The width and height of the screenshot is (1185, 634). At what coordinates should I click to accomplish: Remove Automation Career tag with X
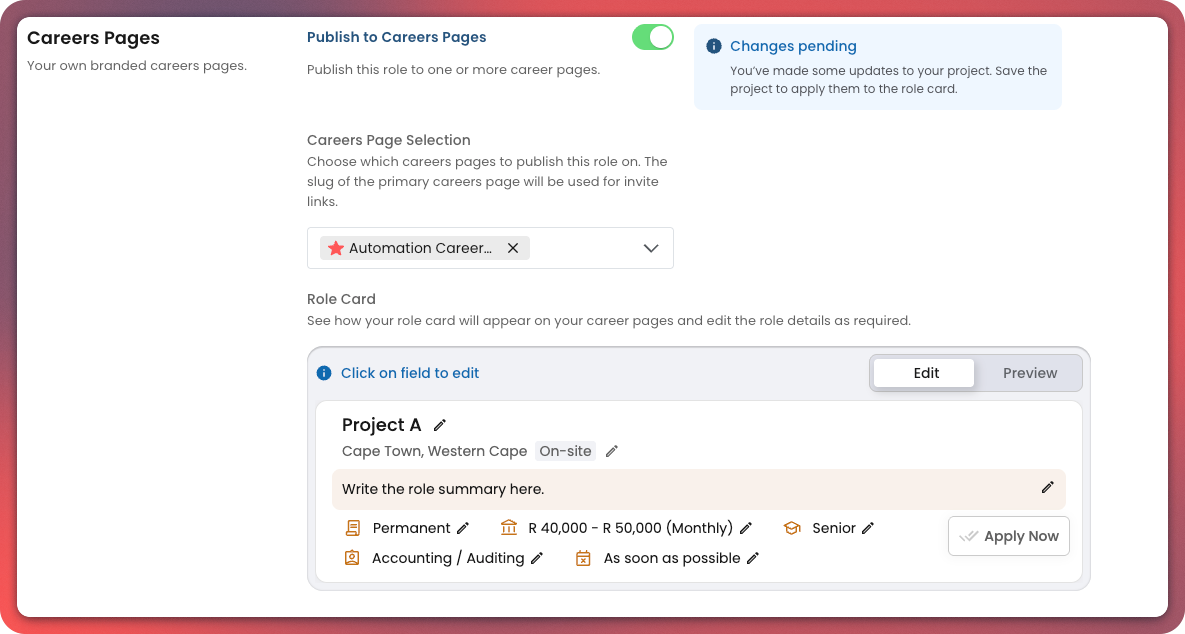[x=513, y=248]
